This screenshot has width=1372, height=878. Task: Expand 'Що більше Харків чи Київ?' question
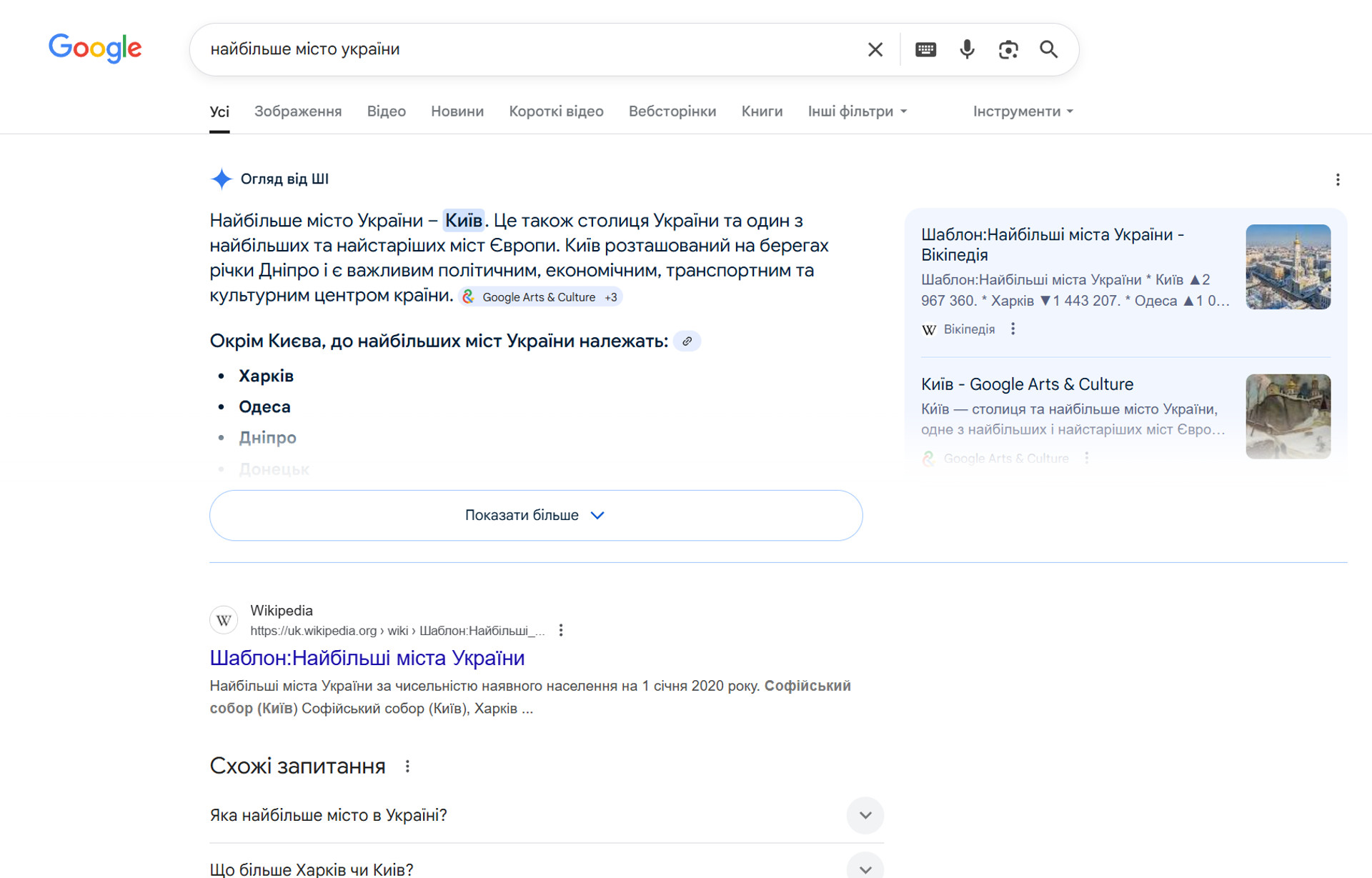point(865,869)
